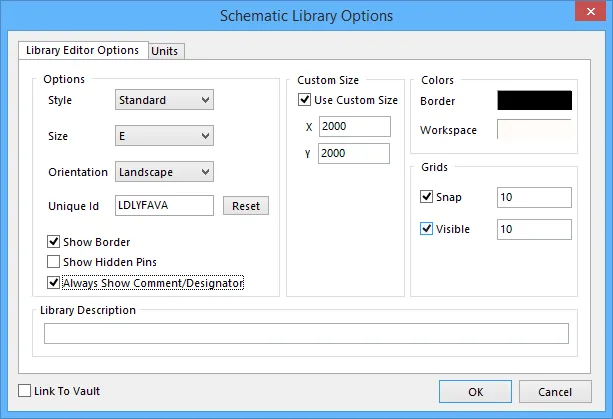Disable the Snap grid checkbox
The width and height of the screenshot is (613, 419).
click(426, 196)
